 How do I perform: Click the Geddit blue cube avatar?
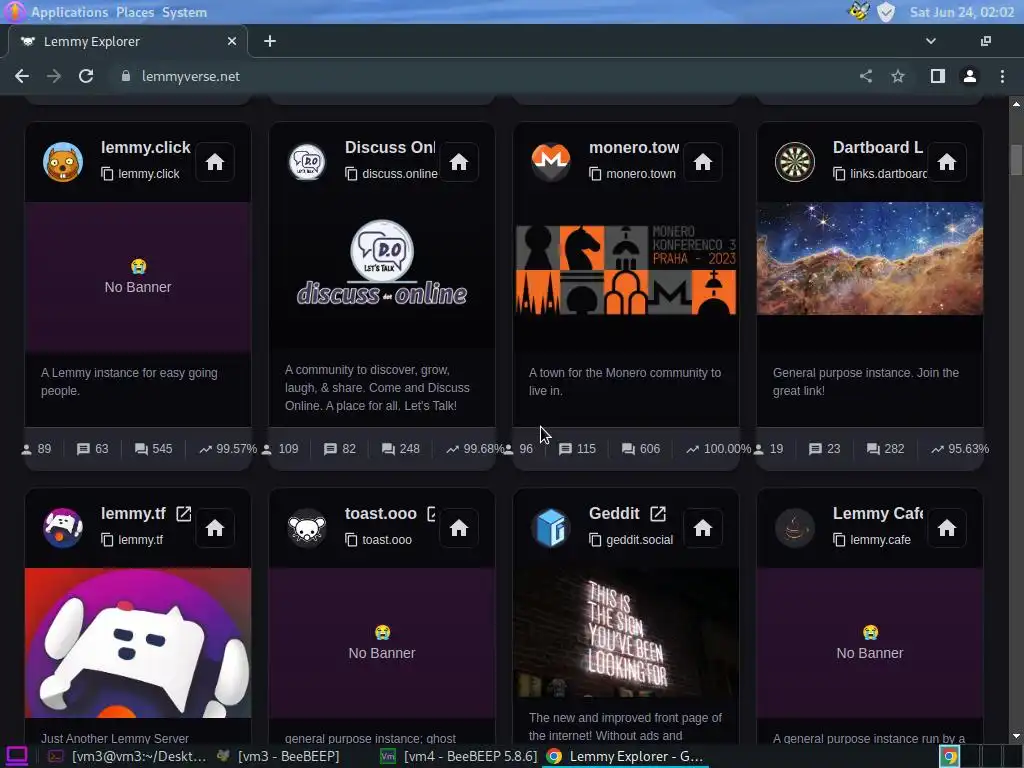point(551,528)
